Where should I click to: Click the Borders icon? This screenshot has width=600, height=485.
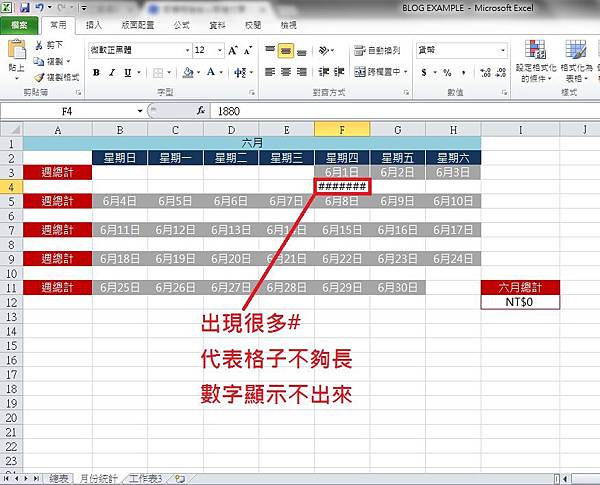tap(158, 73)
